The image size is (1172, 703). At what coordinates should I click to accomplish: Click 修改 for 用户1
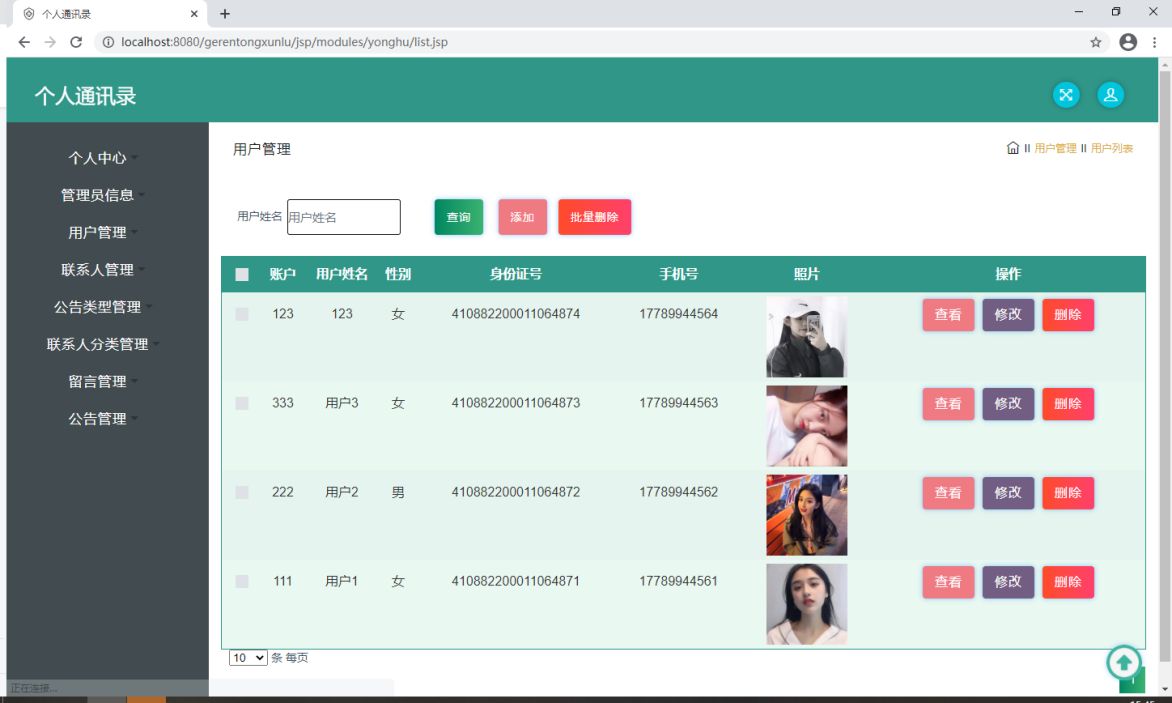(x=1008, y=581)
